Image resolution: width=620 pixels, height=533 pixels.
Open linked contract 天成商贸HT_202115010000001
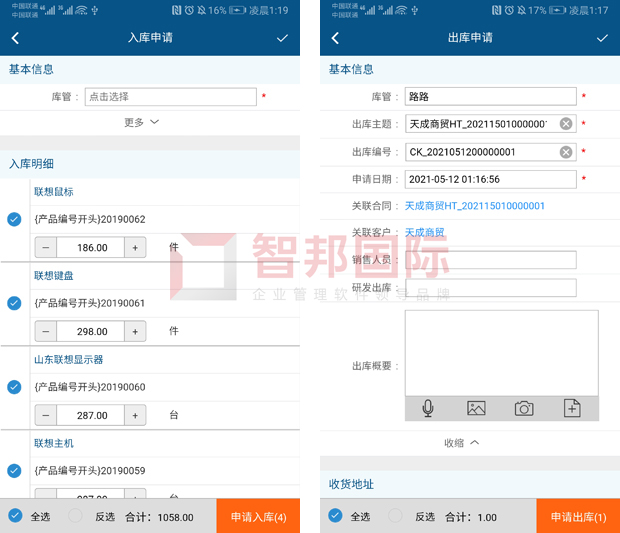click(x=475, y=206)
